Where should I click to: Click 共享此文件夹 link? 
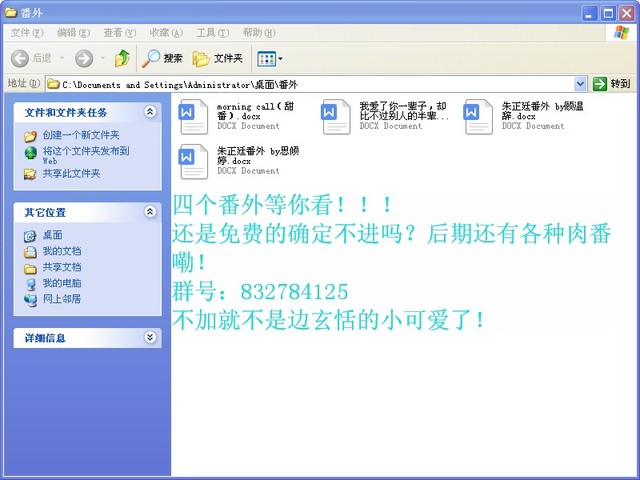click(x=71, y=173)
